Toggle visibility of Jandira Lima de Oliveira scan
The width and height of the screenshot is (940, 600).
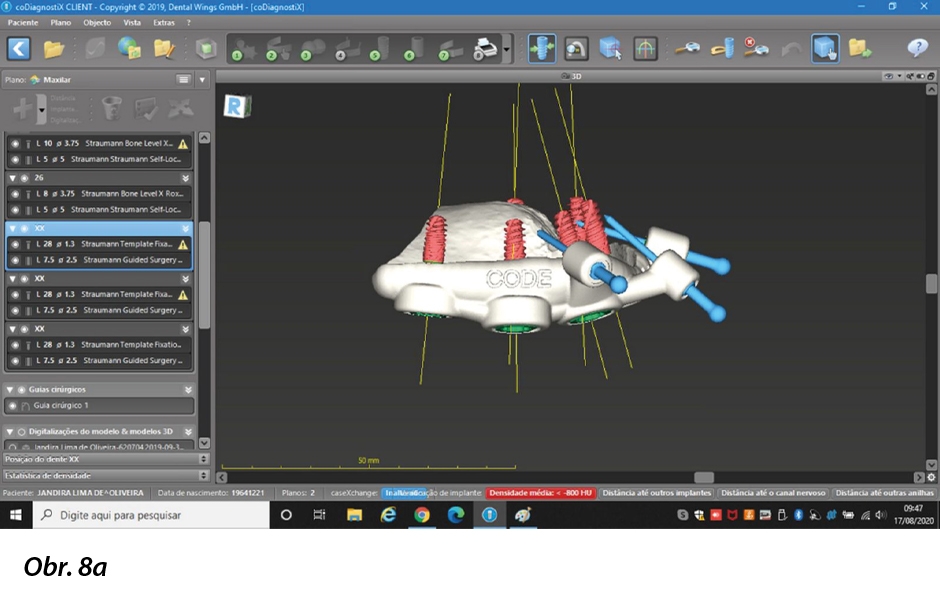13,447
